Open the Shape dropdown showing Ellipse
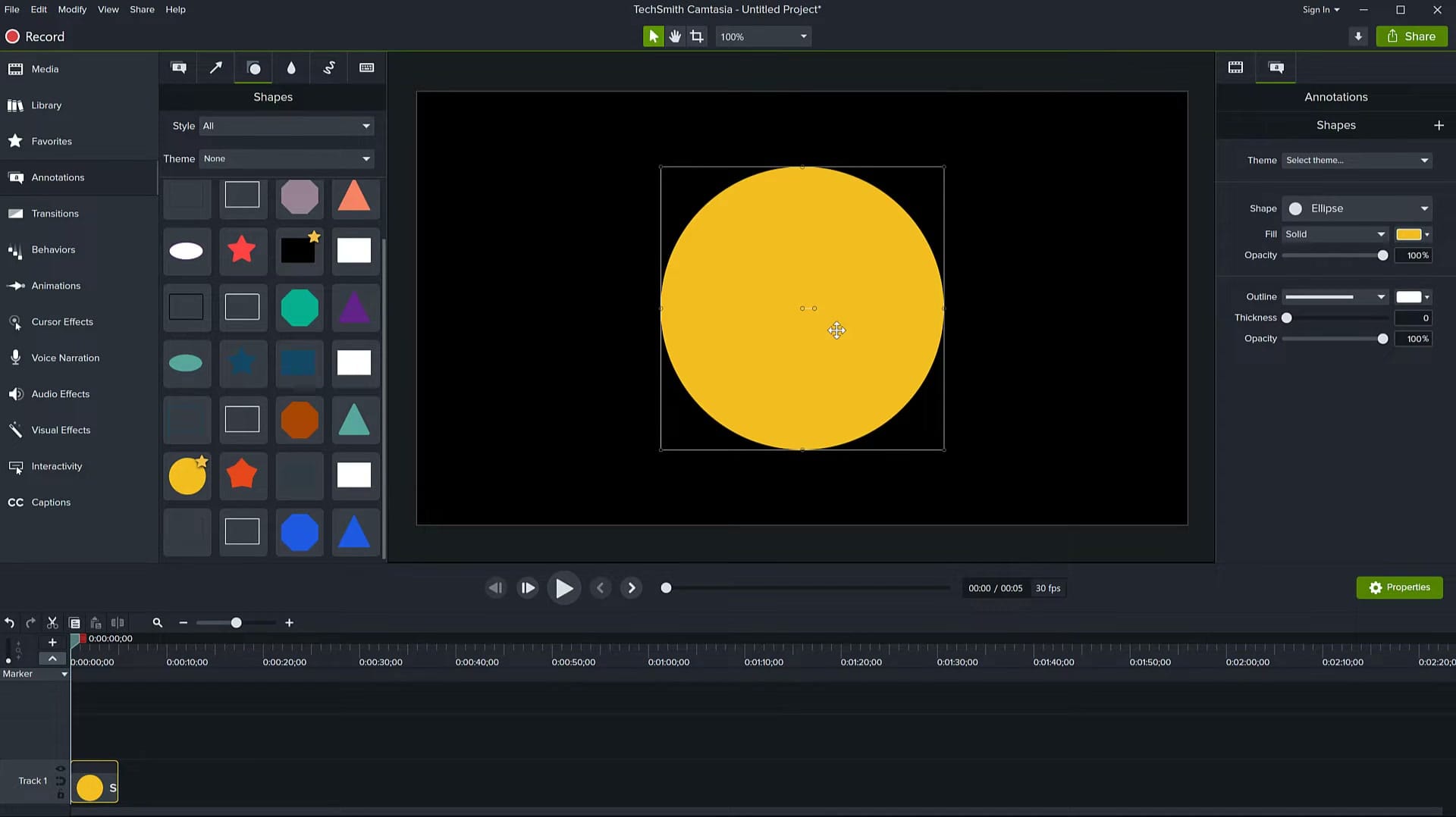 click(1357, 208)
